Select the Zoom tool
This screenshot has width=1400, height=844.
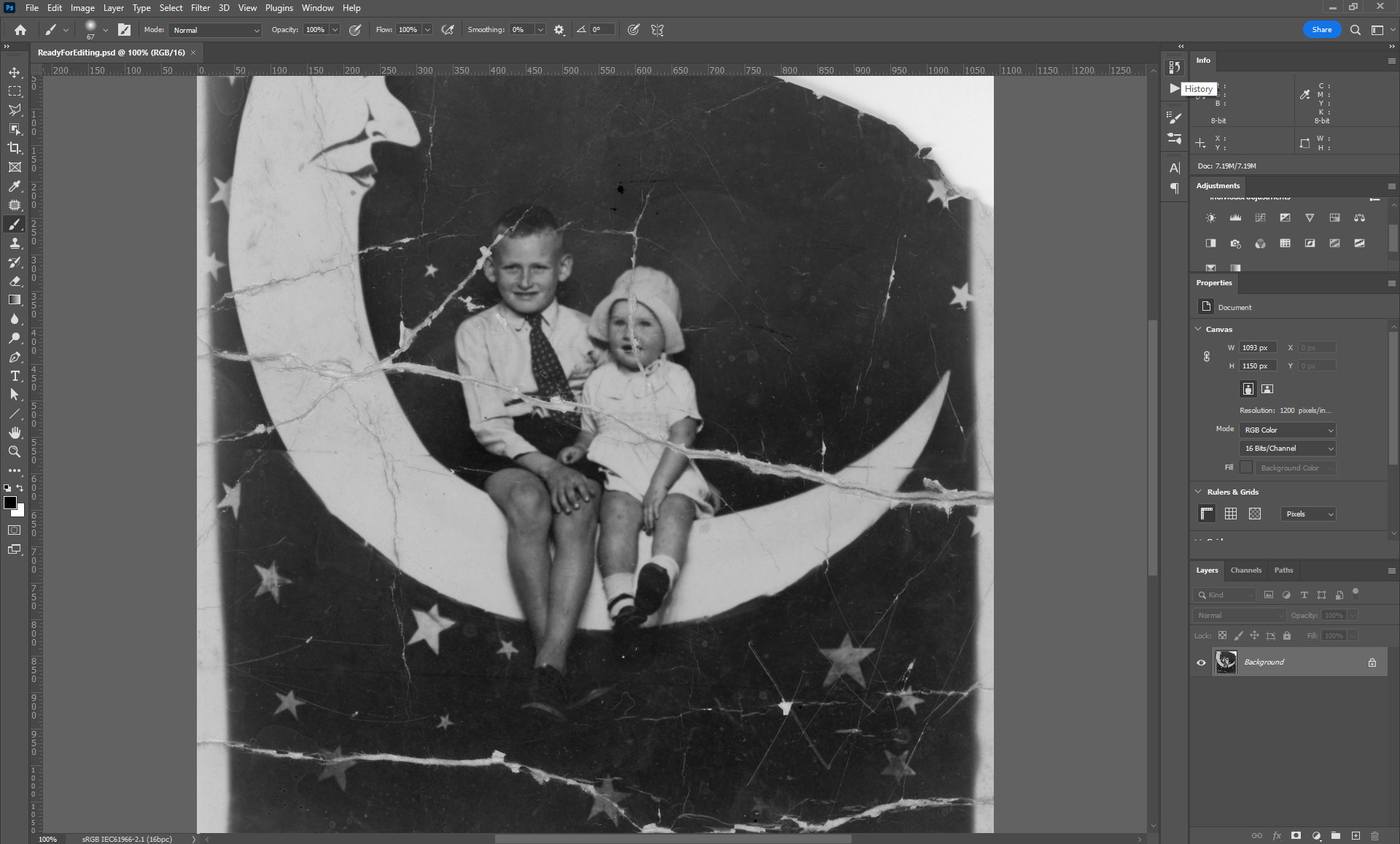15,452
